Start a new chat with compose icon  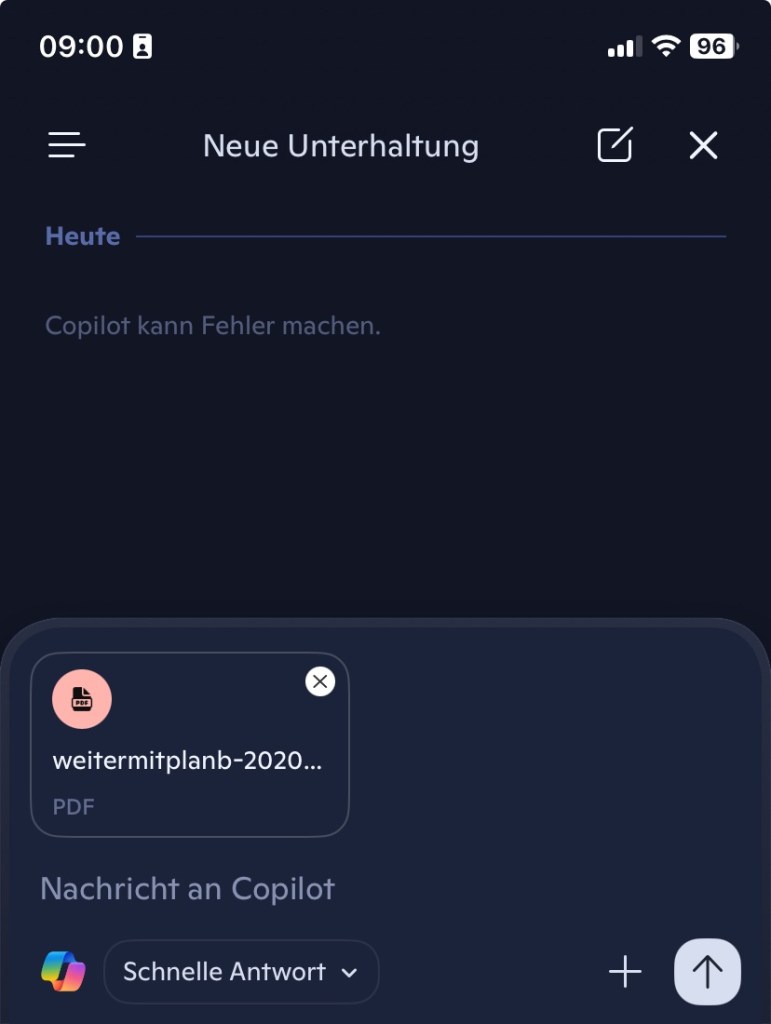coord(615,146)
